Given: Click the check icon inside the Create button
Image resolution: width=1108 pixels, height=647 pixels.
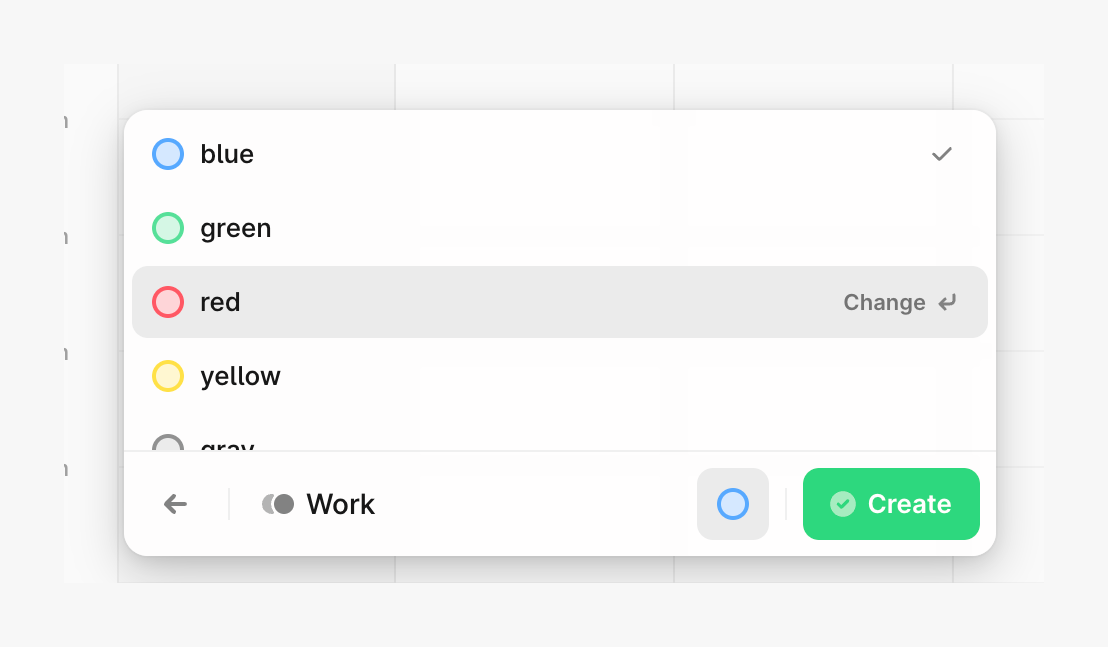Looking at the screenshot, I should [x=843, y=504].
